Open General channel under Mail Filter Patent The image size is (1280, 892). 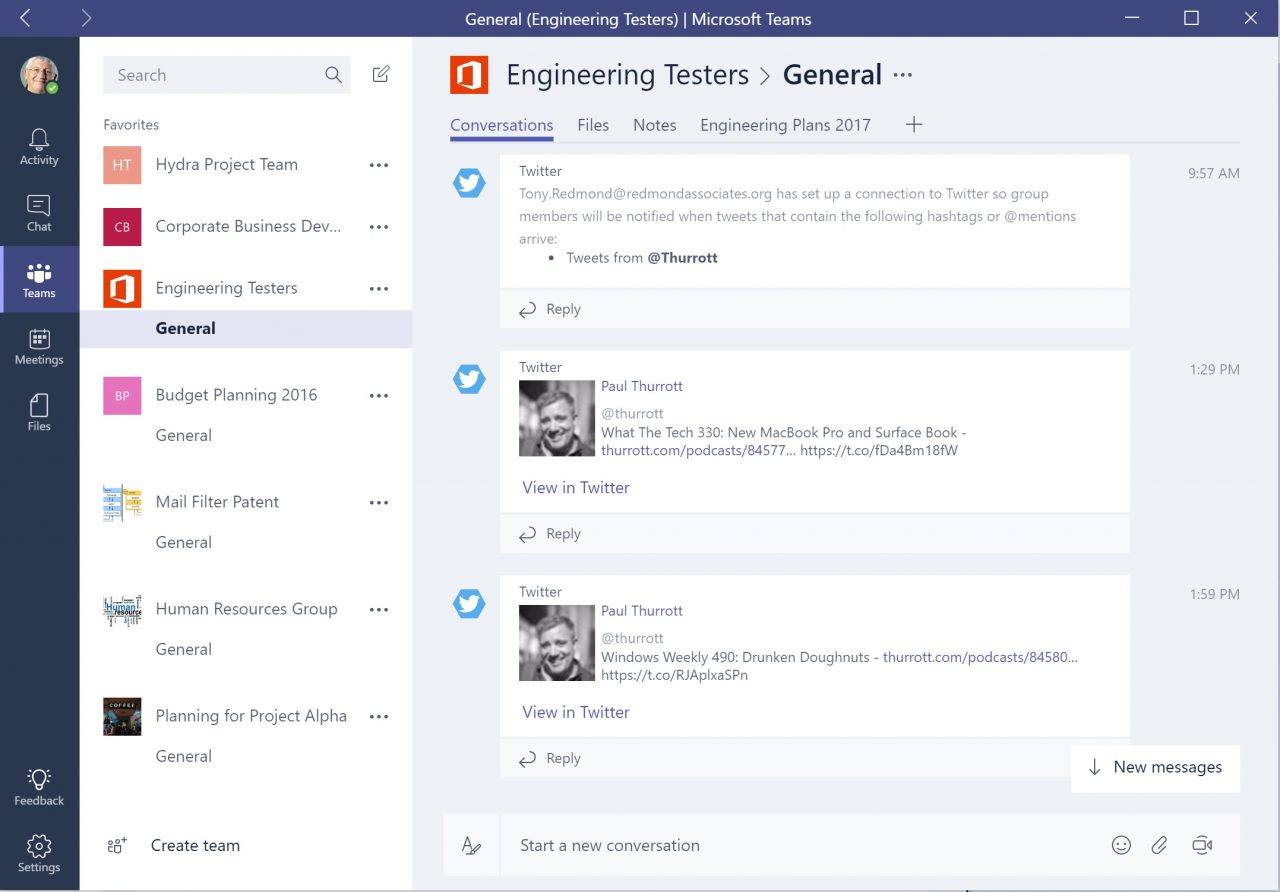click(x=184, y=542)
